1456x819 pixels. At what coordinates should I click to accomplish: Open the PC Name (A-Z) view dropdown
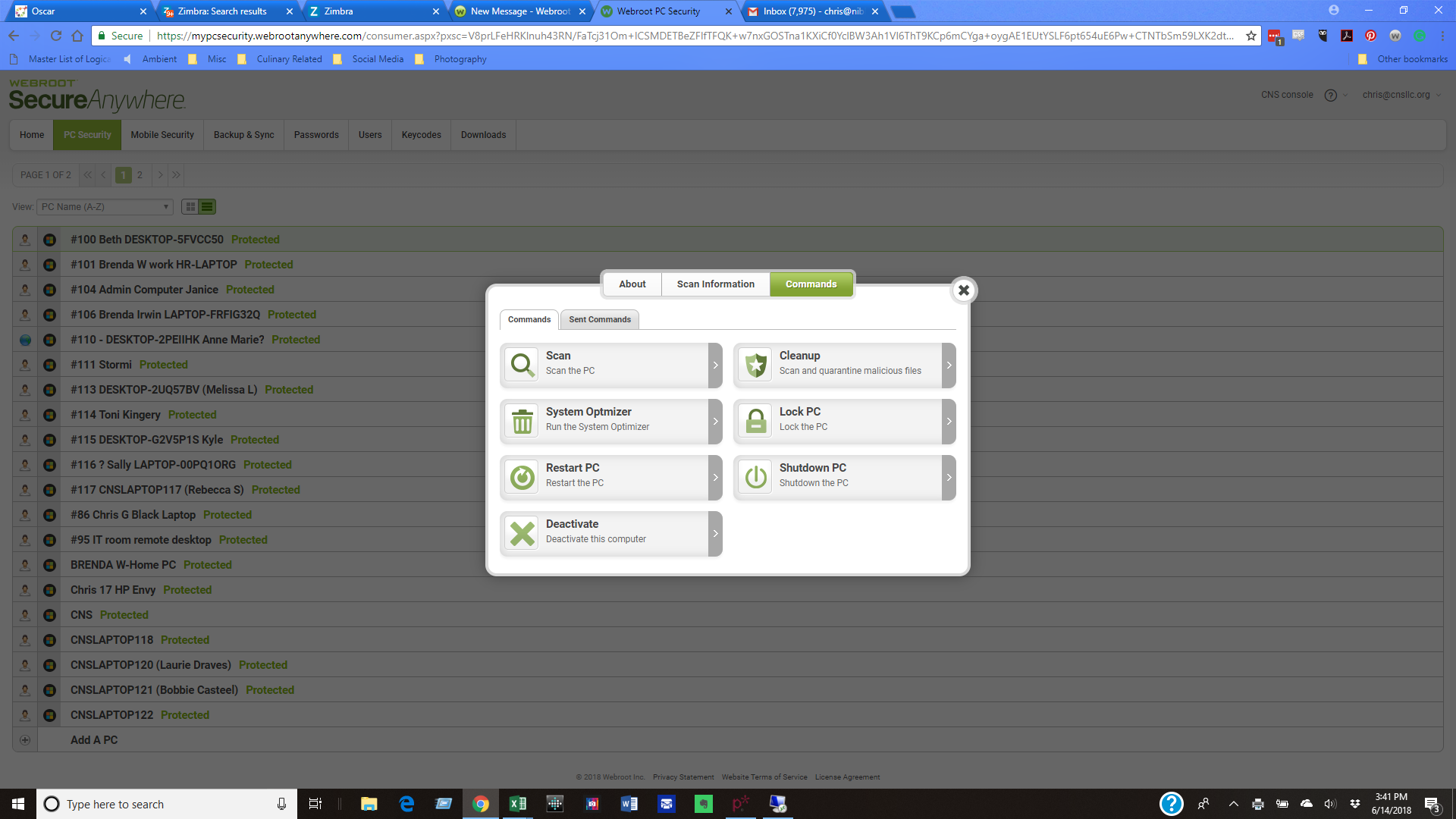point(105,207)
